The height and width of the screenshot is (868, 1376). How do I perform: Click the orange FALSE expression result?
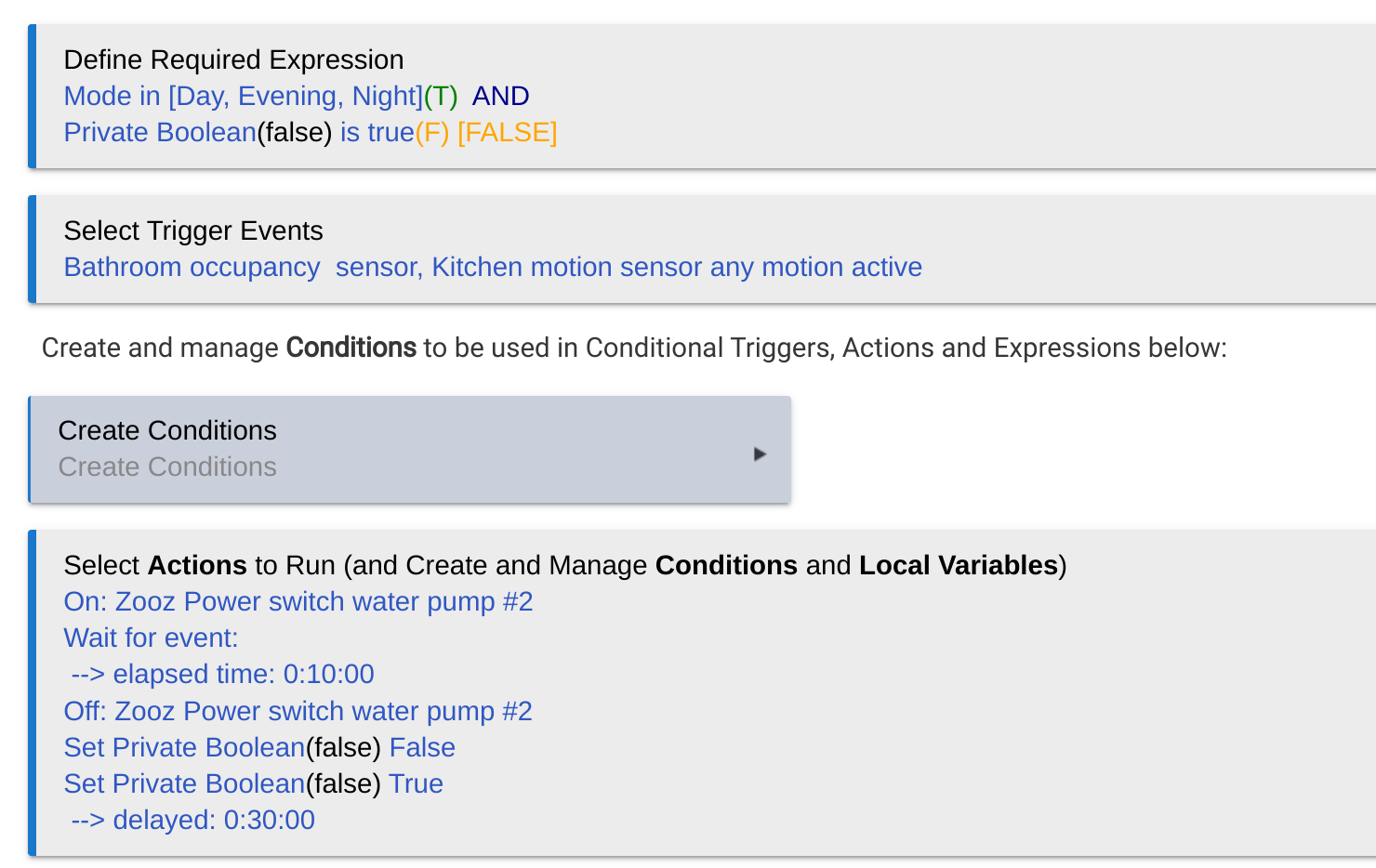(508, 133)
